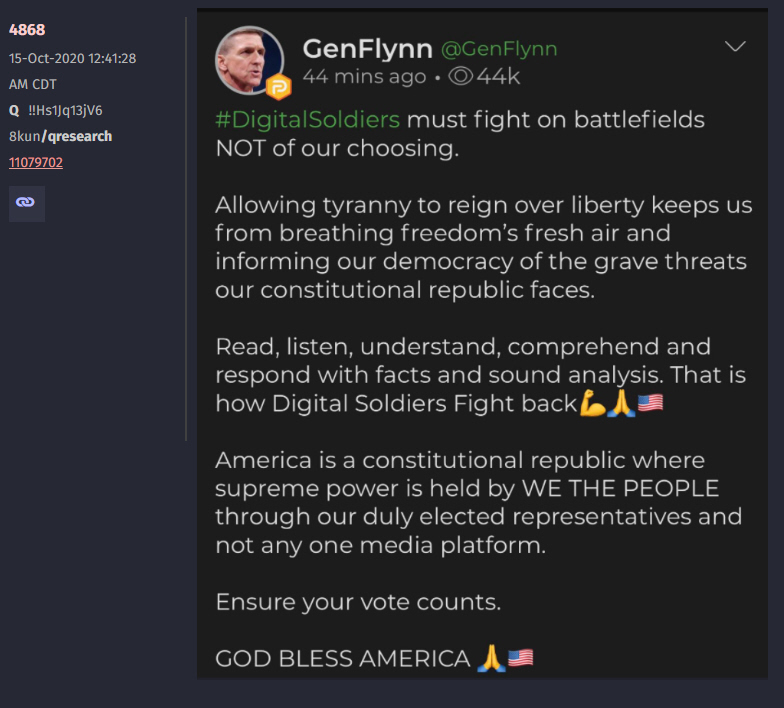This screenshot has height=708, width=784.
Task: Click post number 4868
Action: (27, 30)
